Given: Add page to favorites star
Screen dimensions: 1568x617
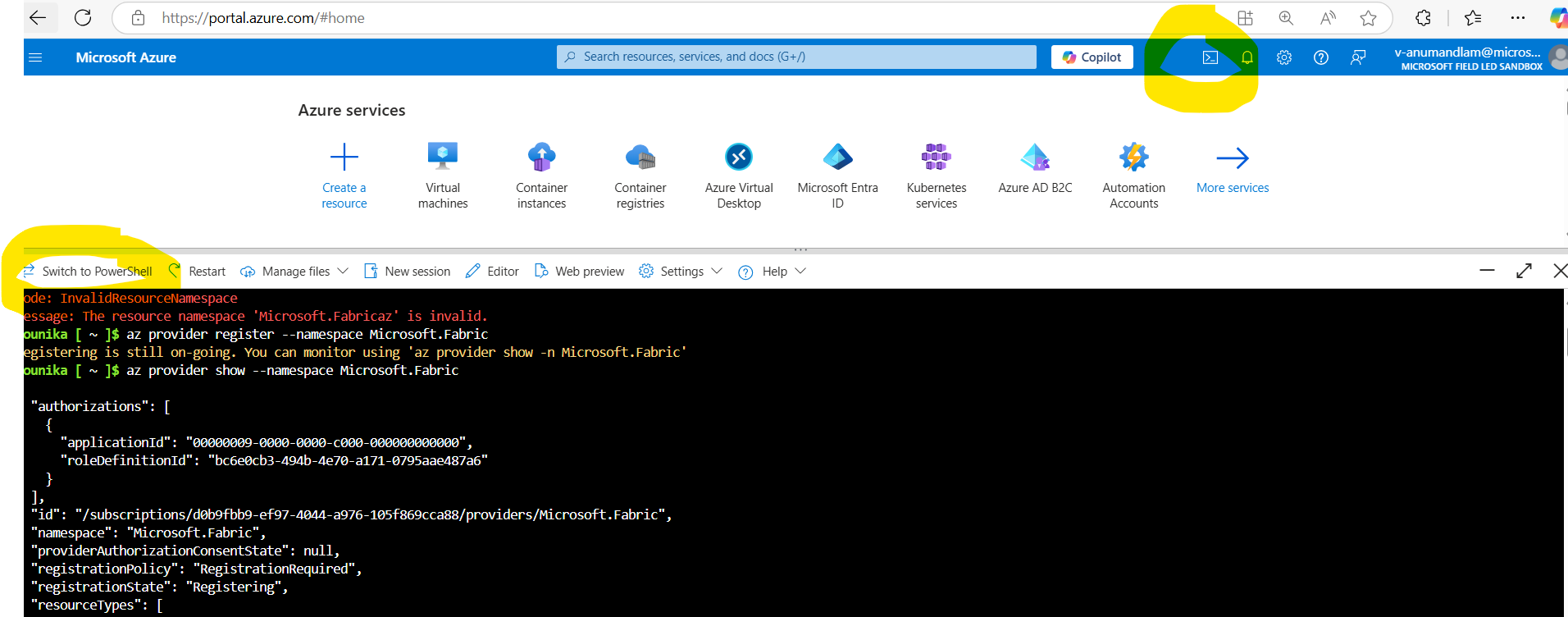Looking at the screenshot, I should pyautogui.click(x=1368, y=18).
